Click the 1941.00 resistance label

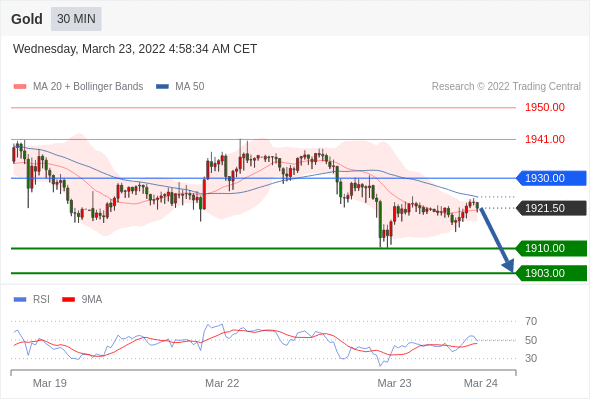[x=545, y=139]
